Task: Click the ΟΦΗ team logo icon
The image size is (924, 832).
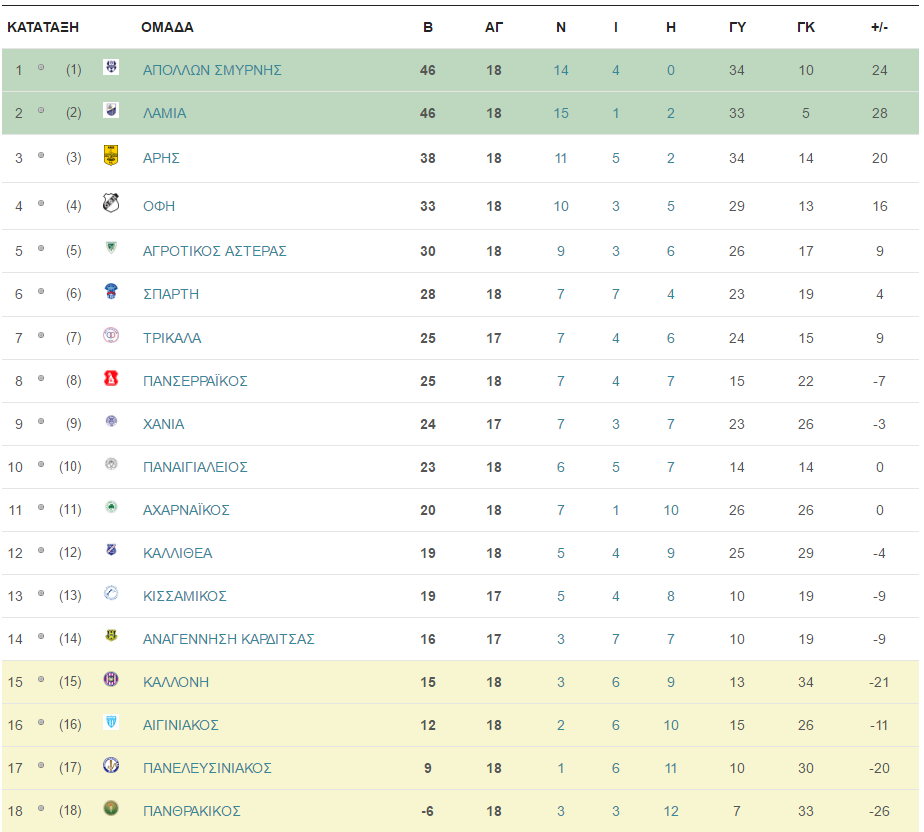Action: (x=111, y=203)
